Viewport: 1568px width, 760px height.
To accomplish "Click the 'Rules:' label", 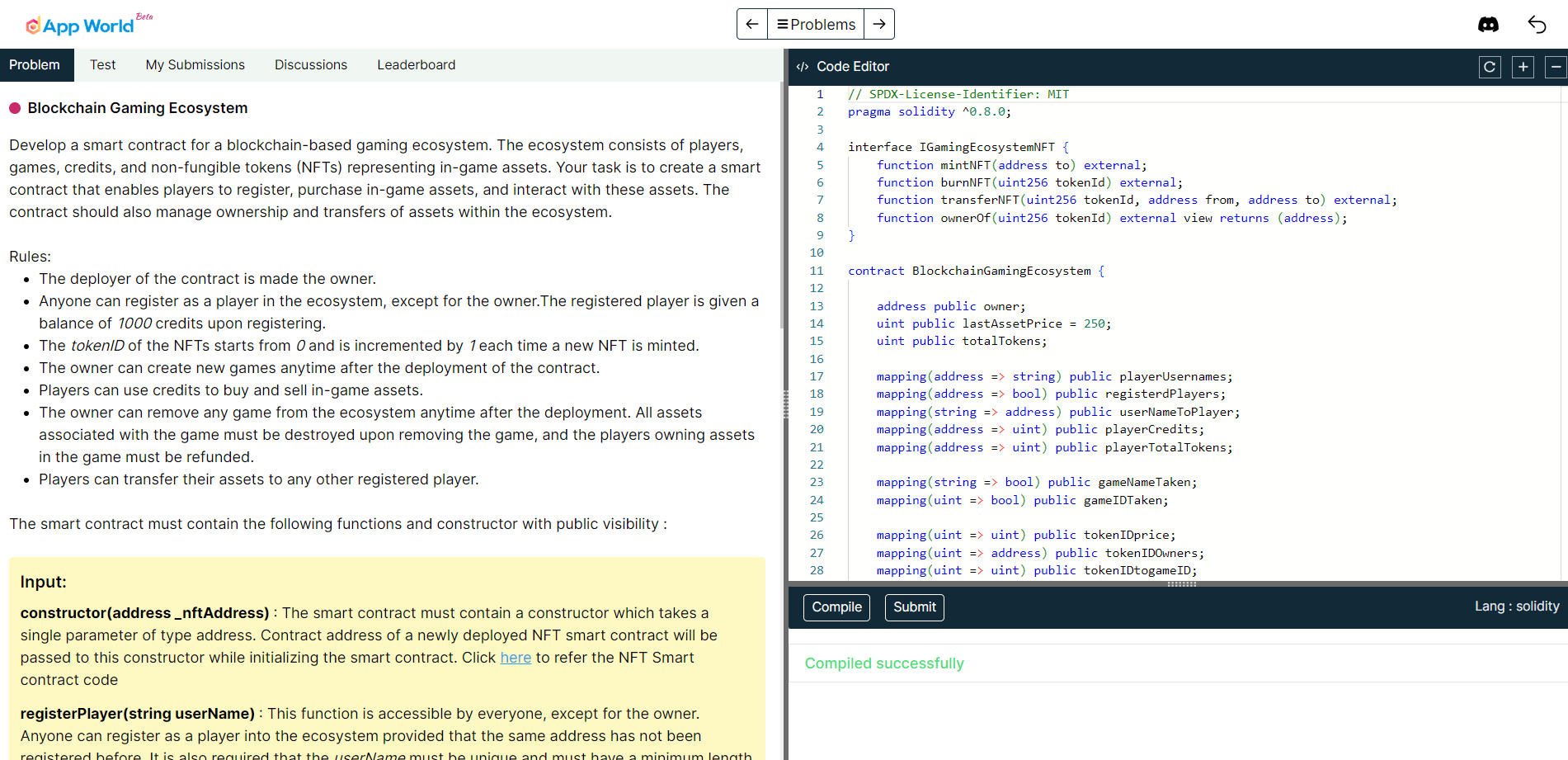I will 31,257.
